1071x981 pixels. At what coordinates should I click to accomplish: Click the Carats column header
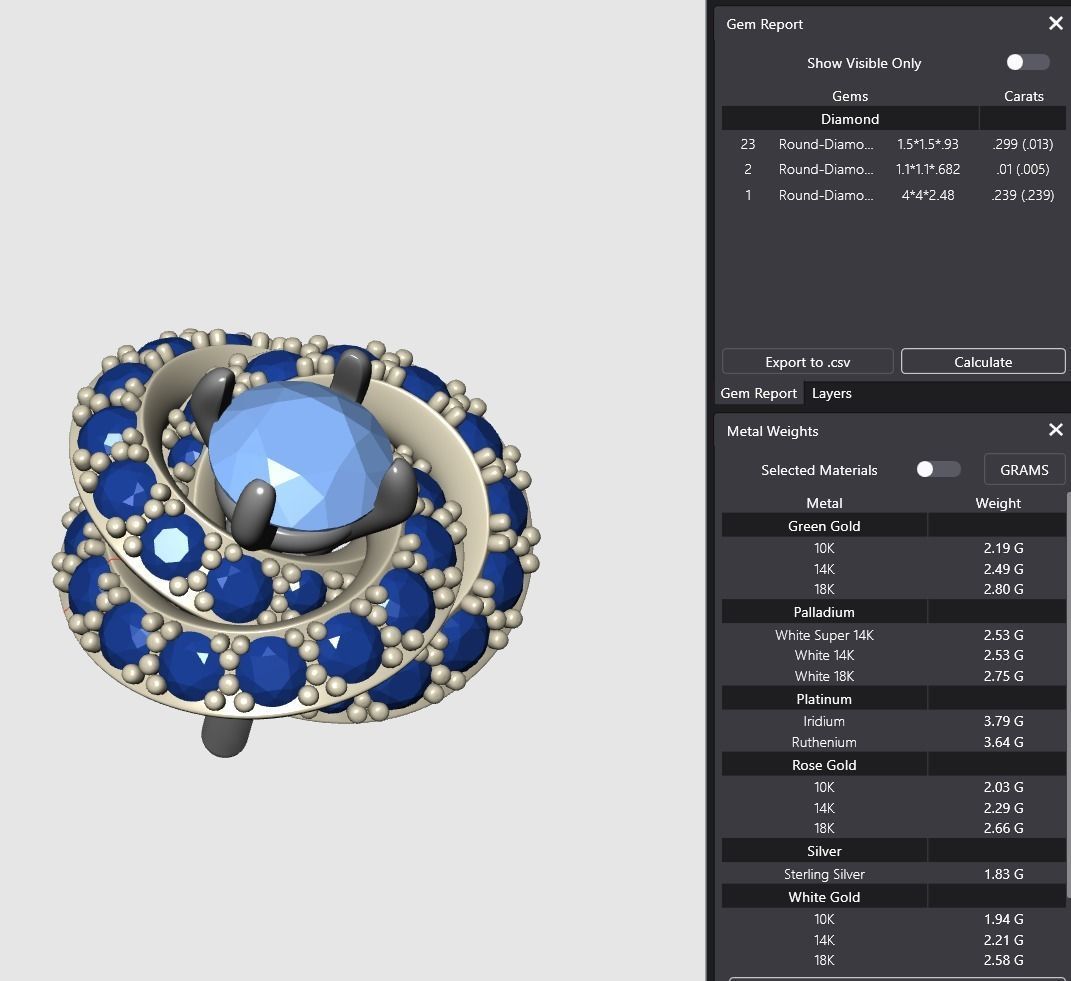coord(1023,96)
